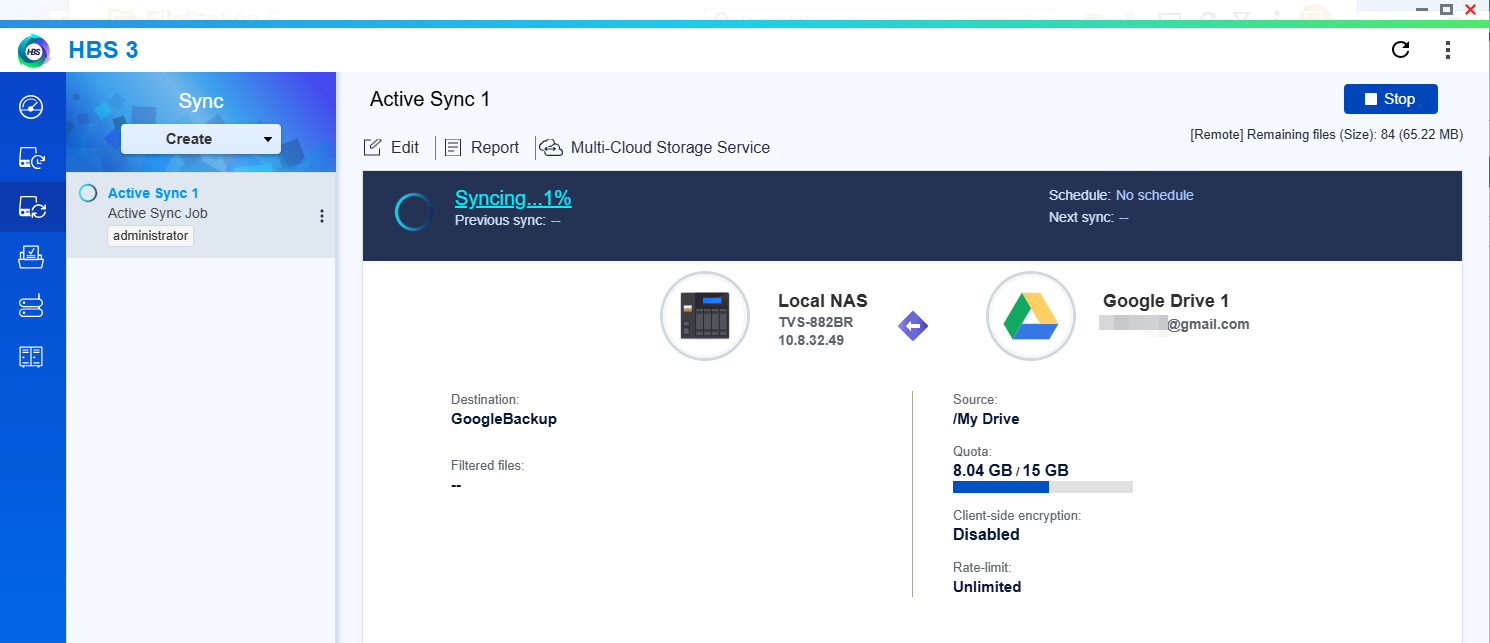Select the Backup & Restore sidebar icon
Viewport: 1490px width, 643px height.
pyautogui.click(x=33, y=158)
